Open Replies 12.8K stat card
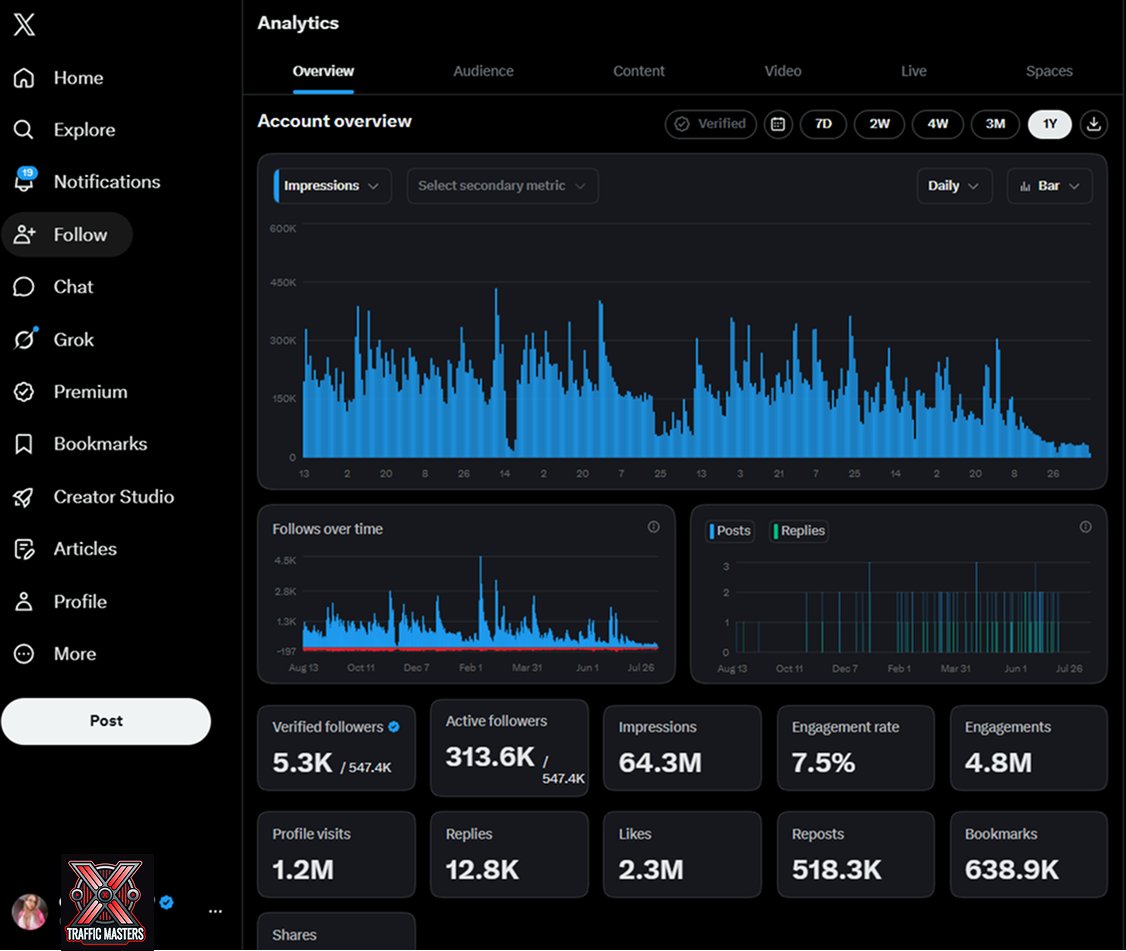Screen dimensions: 1126x951 509,855
